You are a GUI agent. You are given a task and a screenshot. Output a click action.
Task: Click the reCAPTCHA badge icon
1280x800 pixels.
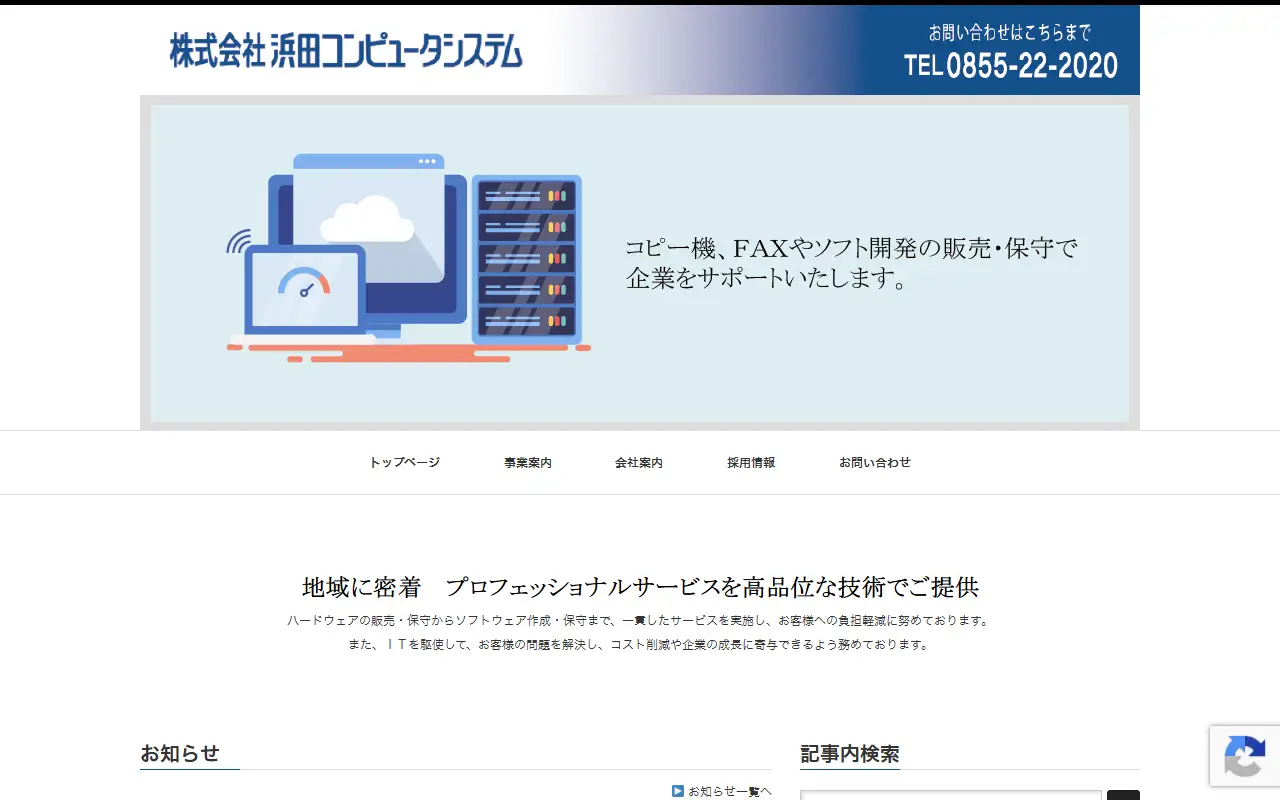(x=1244, y=756)
